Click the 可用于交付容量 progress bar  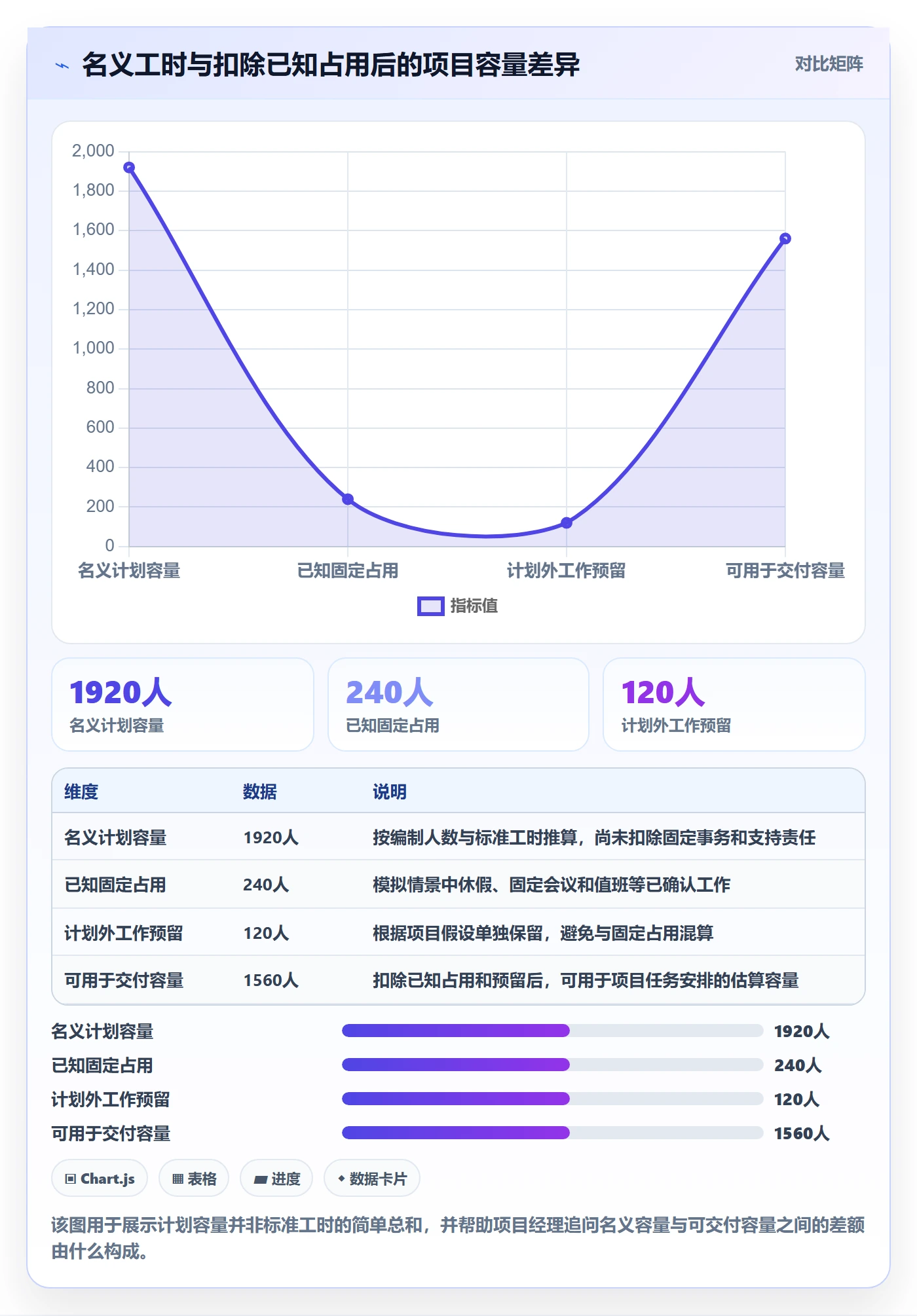(x=553, y=1133)
